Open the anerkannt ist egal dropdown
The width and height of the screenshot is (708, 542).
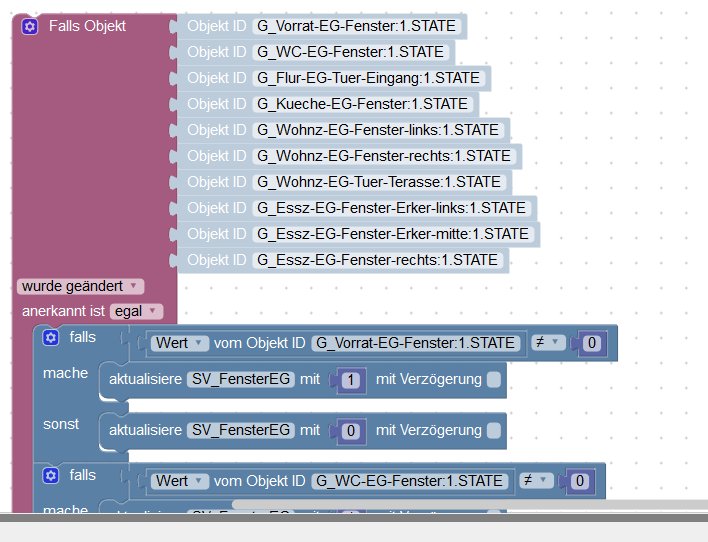pos(136,311)
